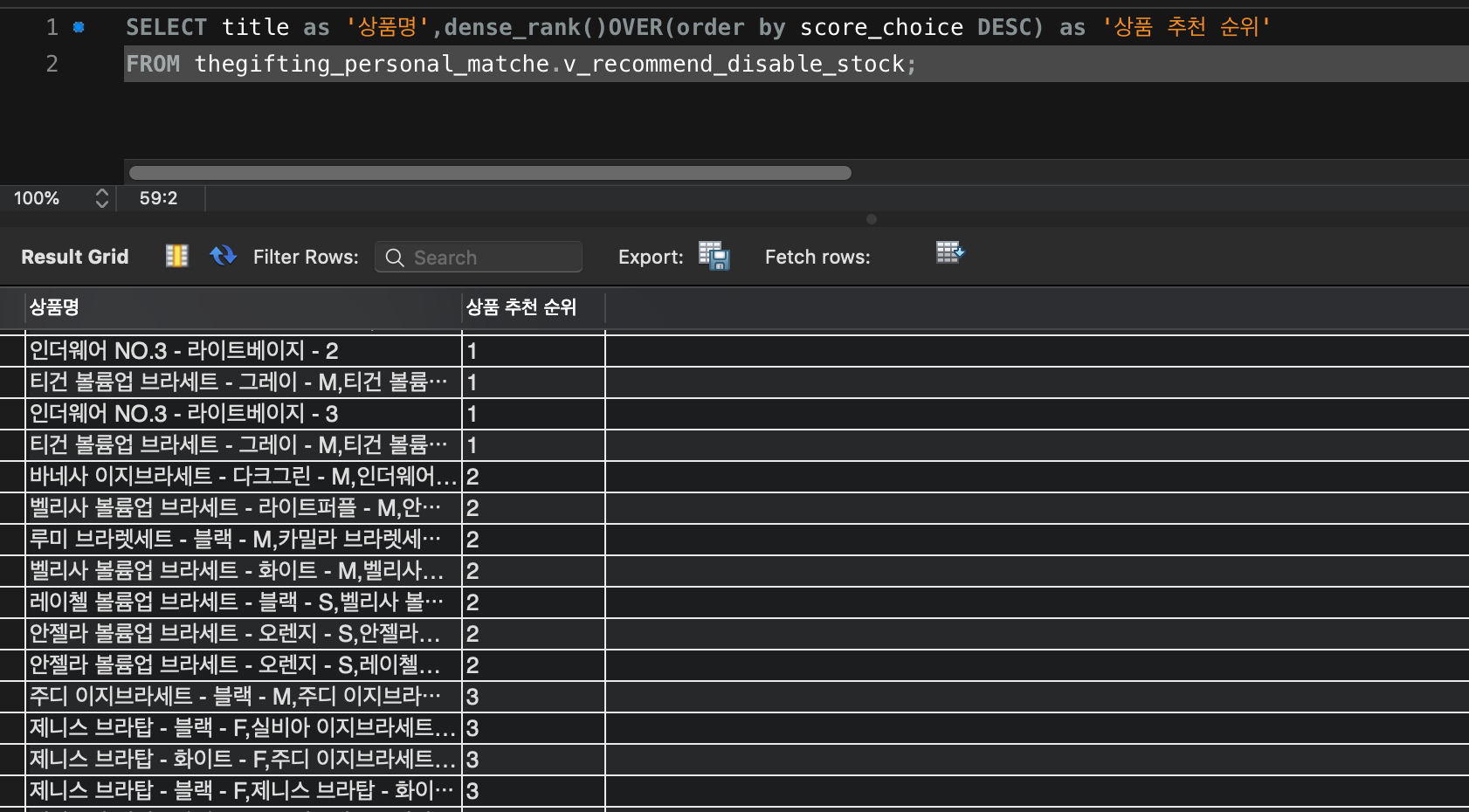Image resolution: width=1469 pixels, height=812 pixels.
Task: Open the 100% zoom stepper
Action: point(102,198)
